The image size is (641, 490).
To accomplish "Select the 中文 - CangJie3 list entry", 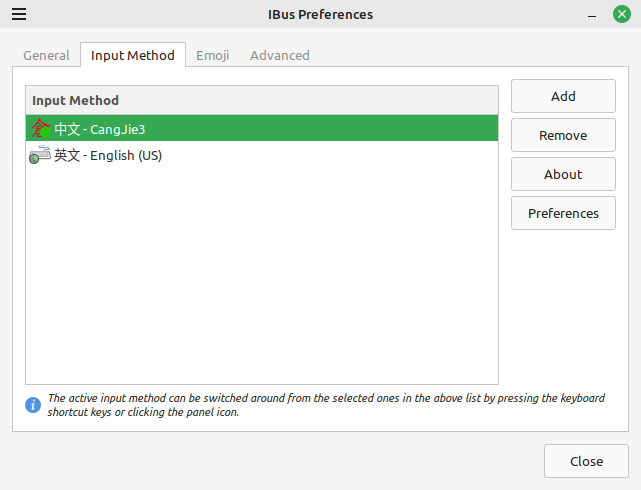I will (x=262, y=128).
